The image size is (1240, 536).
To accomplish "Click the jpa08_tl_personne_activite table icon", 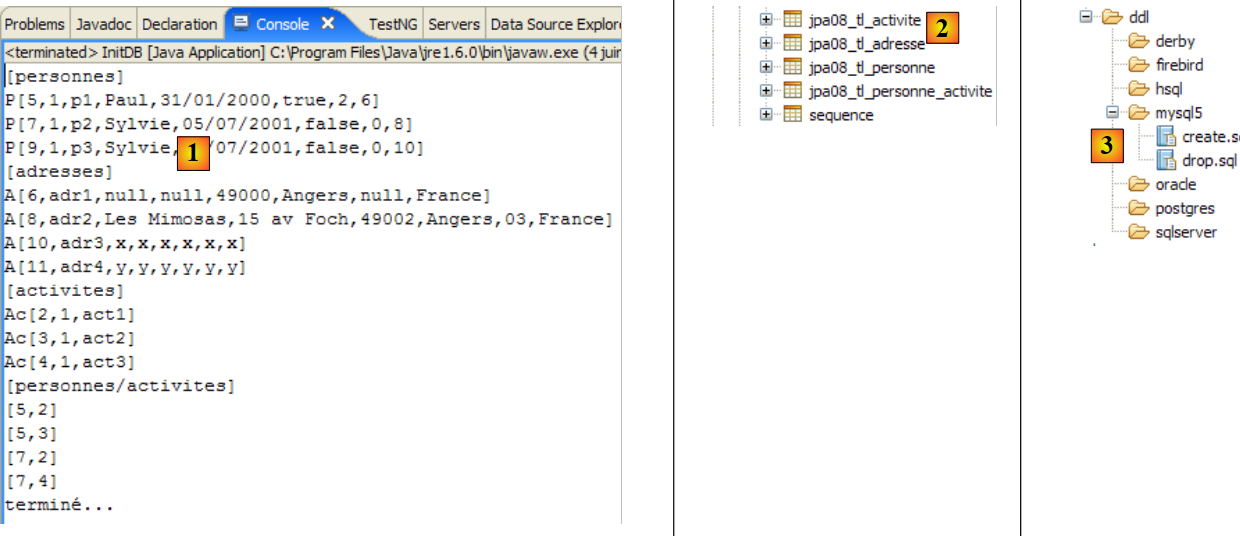I will tap(792, 91).
